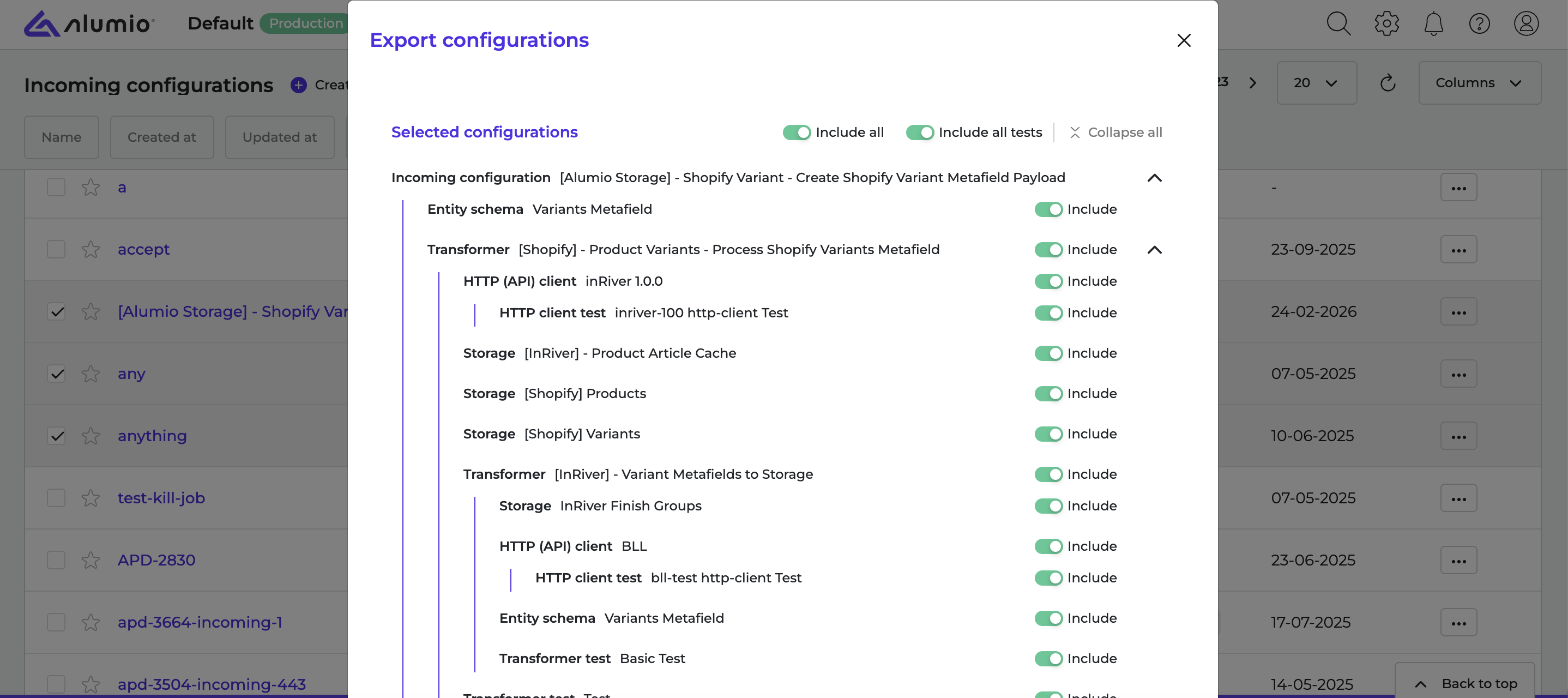
Task: Uncheck the 'anything' row checkbox
Action: (x=57, y=436)
